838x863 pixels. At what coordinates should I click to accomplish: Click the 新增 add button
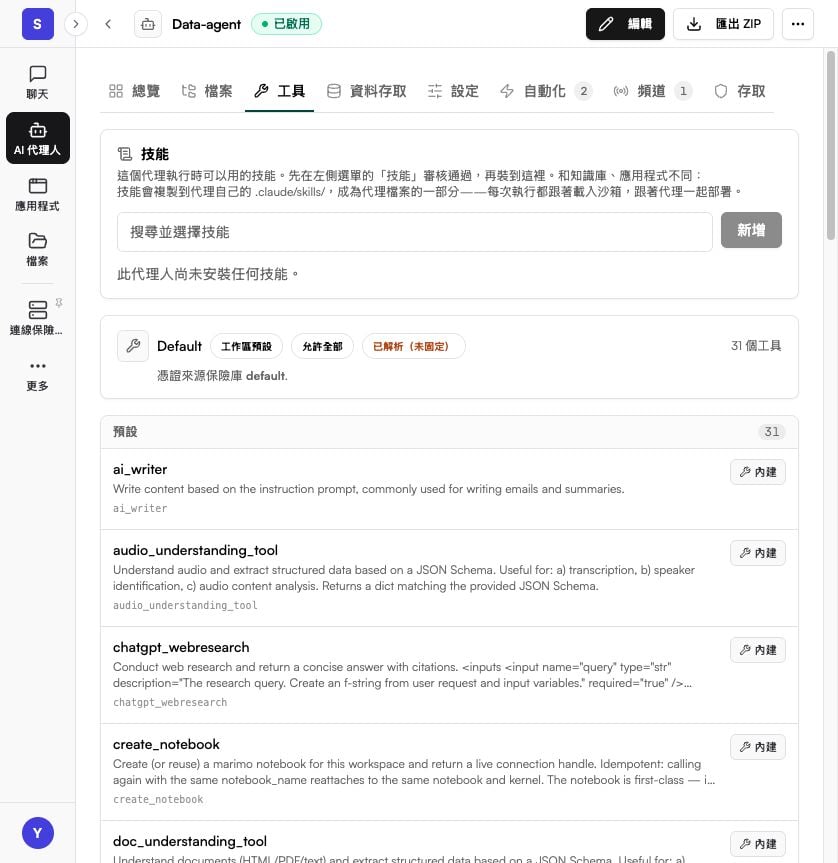click(x=751, y=230)
